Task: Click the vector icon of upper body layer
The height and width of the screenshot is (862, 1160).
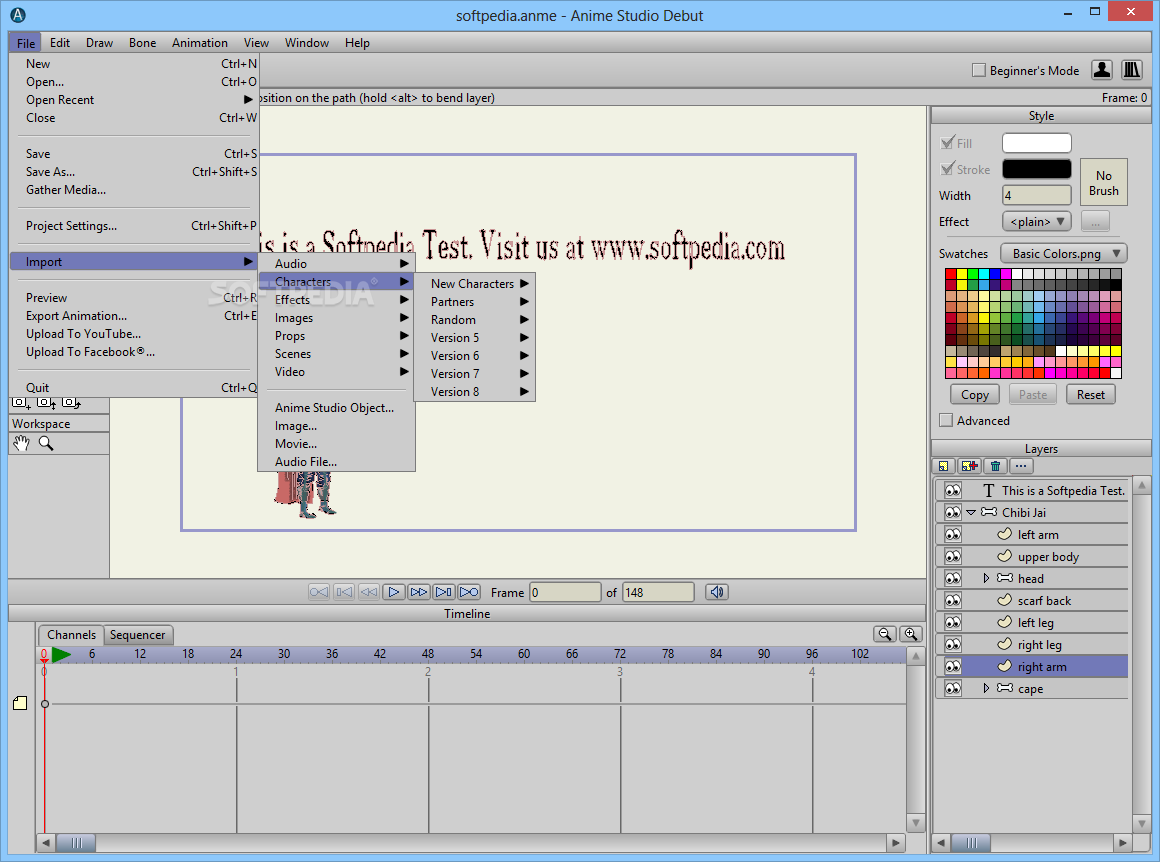Action: click(1004, 556)
